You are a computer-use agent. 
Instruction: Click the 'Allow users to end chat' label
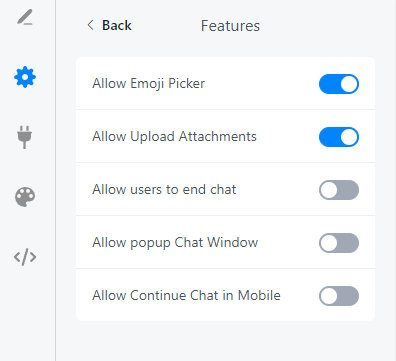[164, 190]
